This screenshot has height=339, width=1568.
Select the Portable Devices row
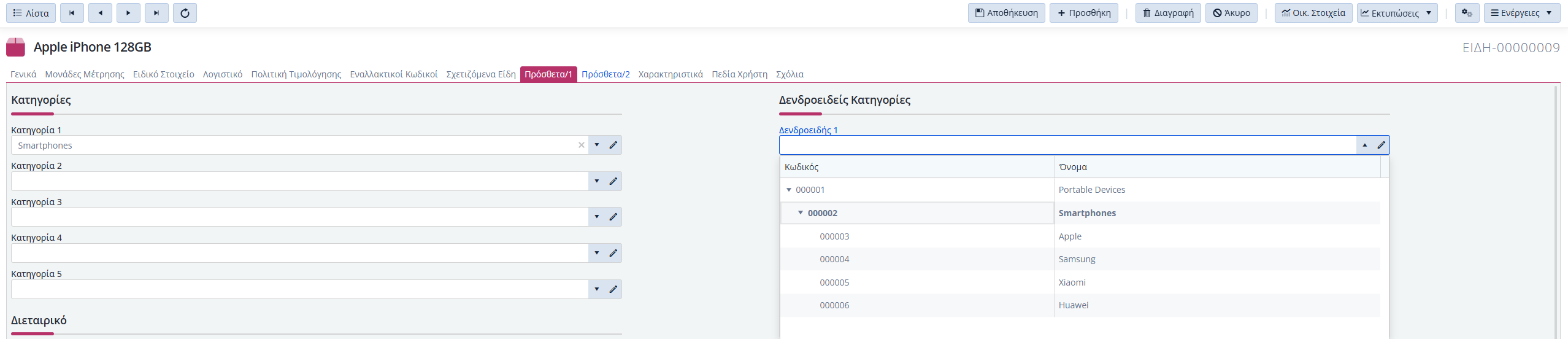1080,190
